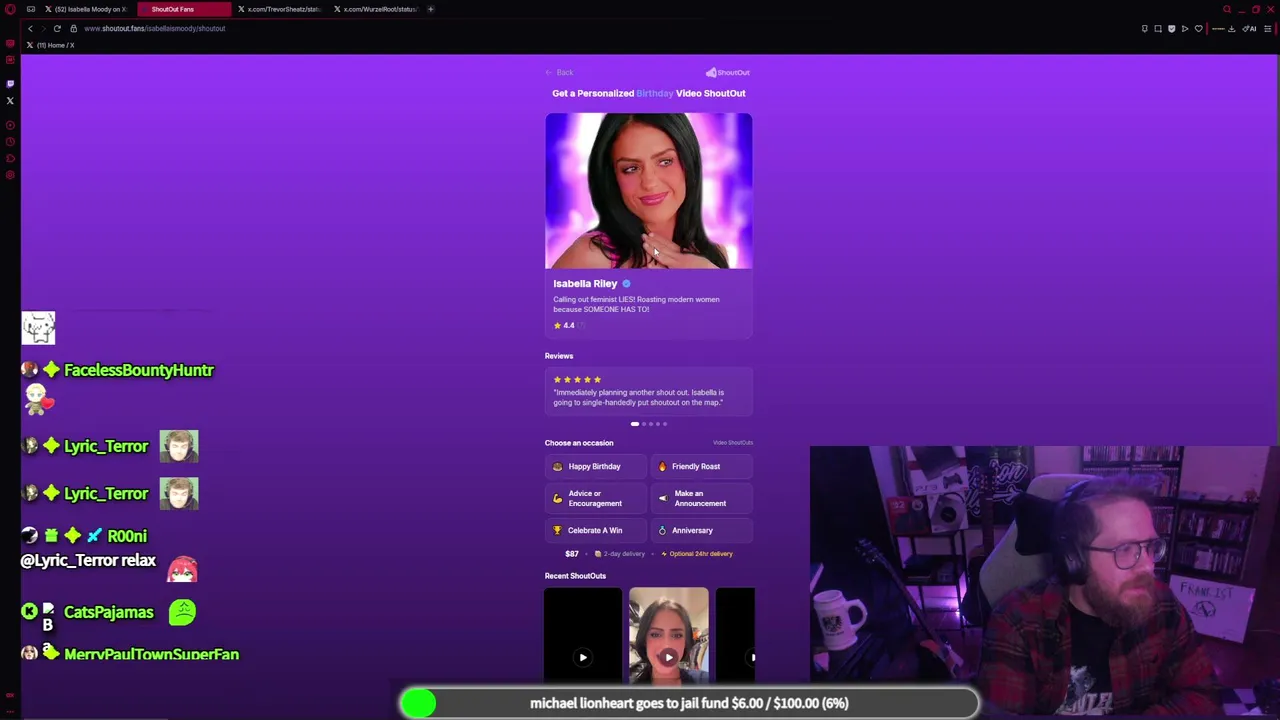Click the heart bookmark icon

pyautogui.click(x=1198, y=28)
